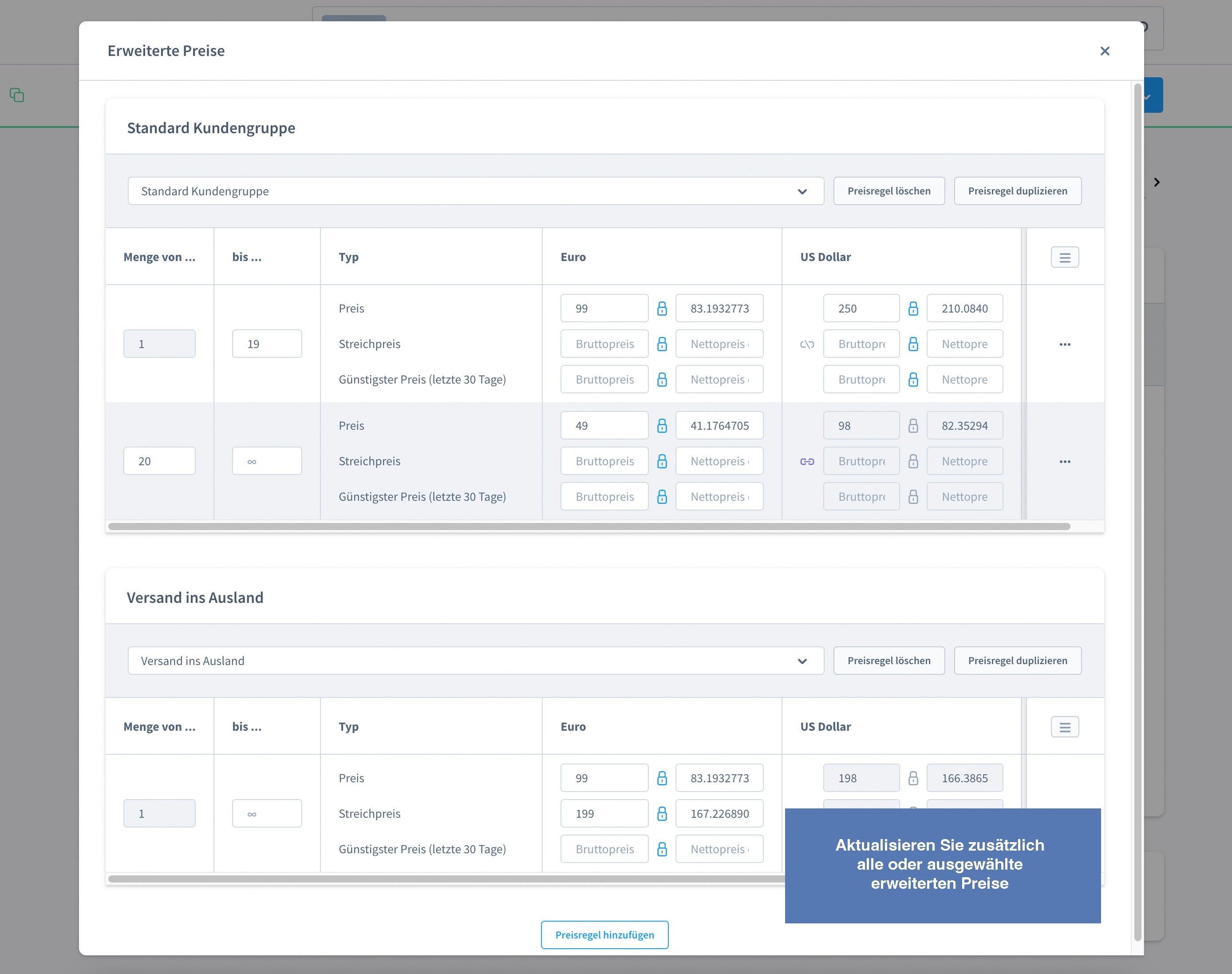Click Streichpreis gross field 199

click(604, 814)
